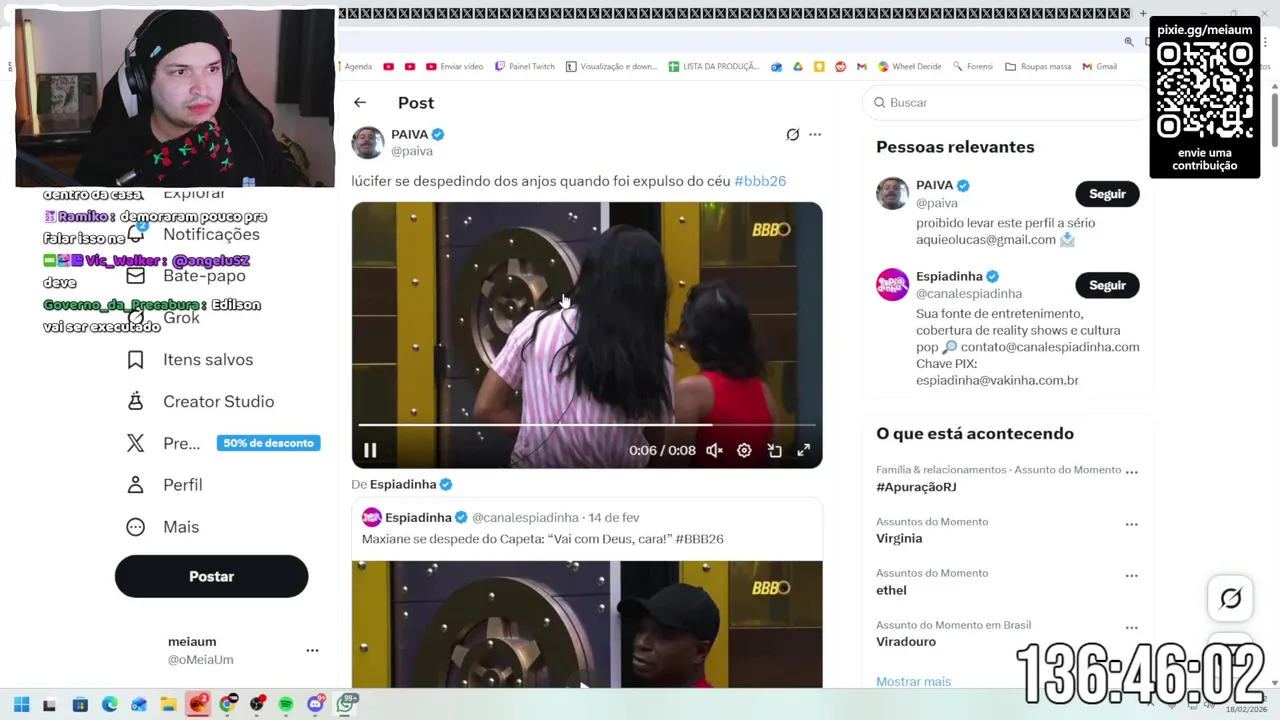Open WhatsApp from taskbar
1280x720 pixels.
click(346, 705)
